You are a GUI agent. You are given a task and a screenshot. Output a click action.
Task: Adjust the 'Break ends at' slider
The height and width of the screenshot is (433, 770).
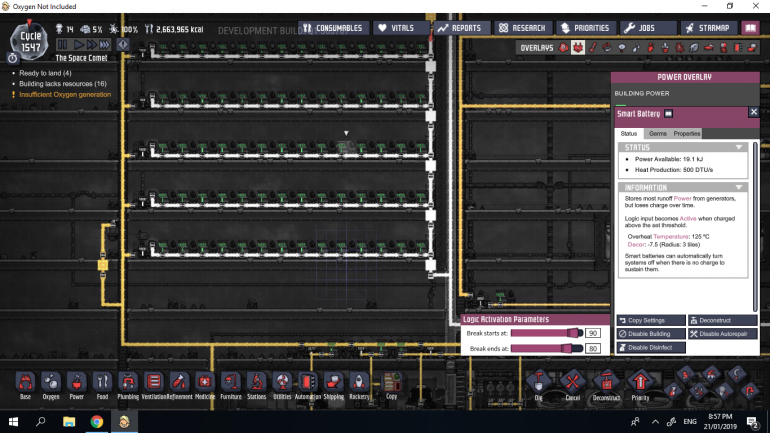546,349
